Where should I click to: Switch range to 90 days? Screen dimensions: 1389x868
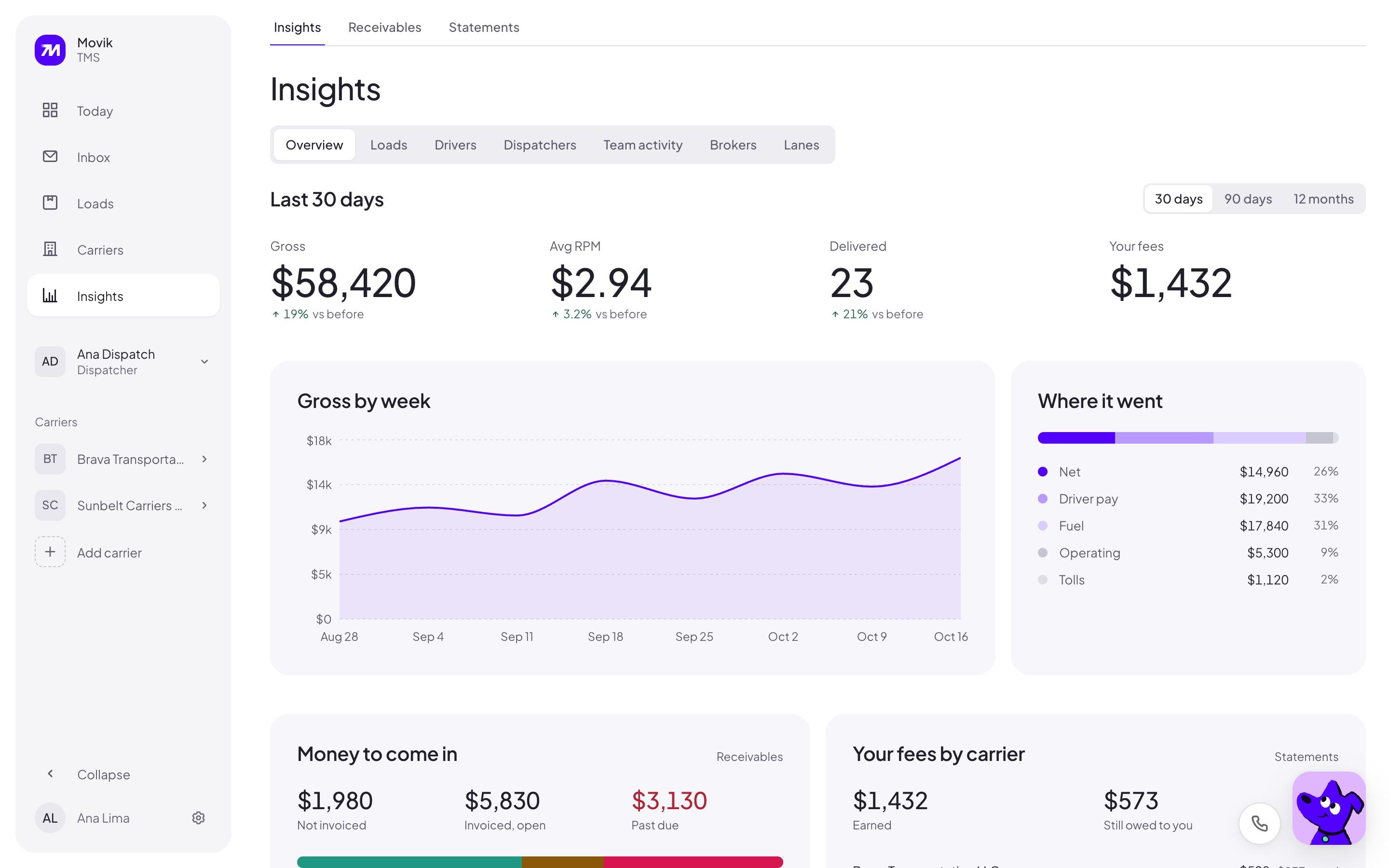[1248, 199]
